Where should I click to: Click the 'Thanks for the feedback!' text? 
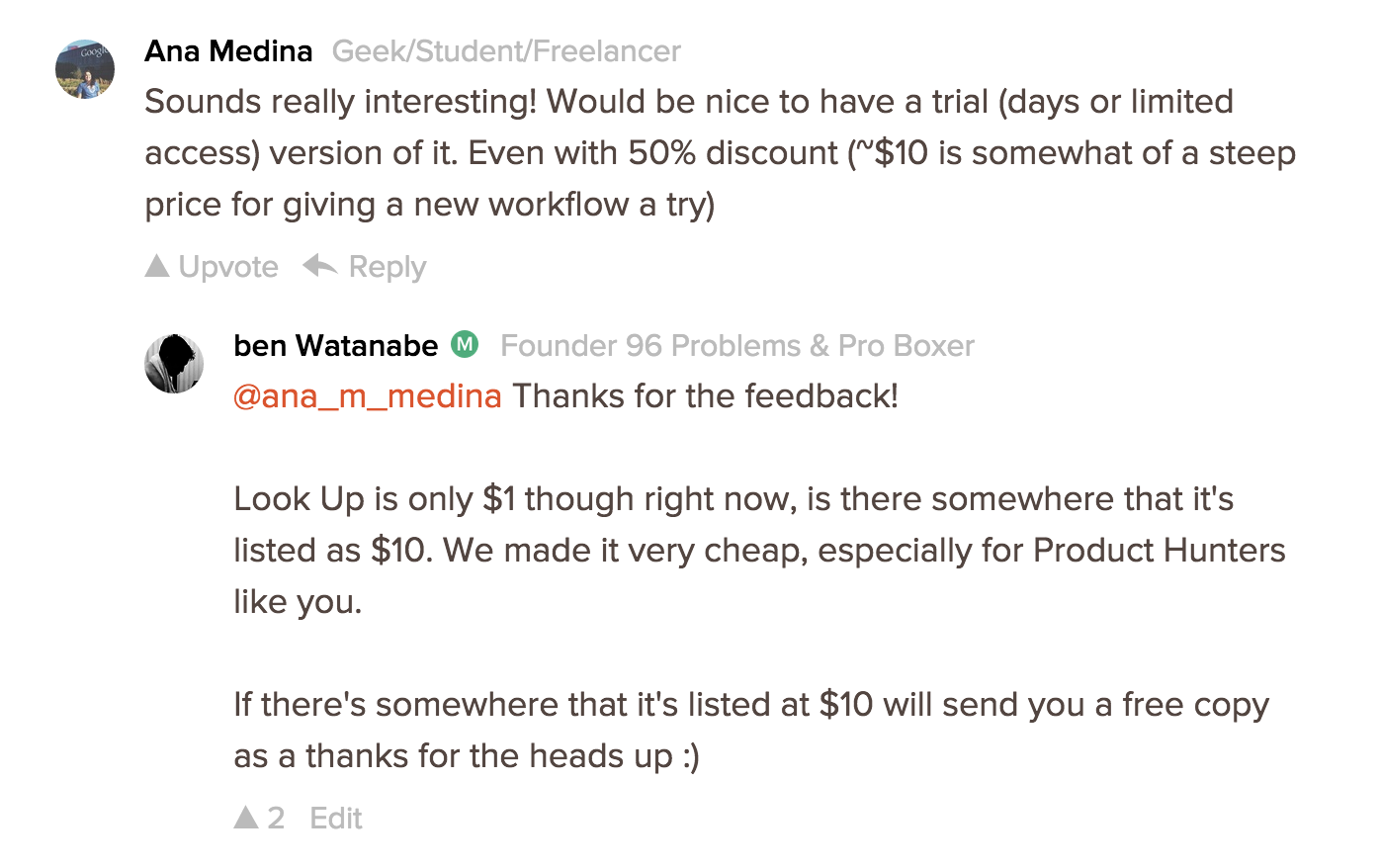point(705,396)
